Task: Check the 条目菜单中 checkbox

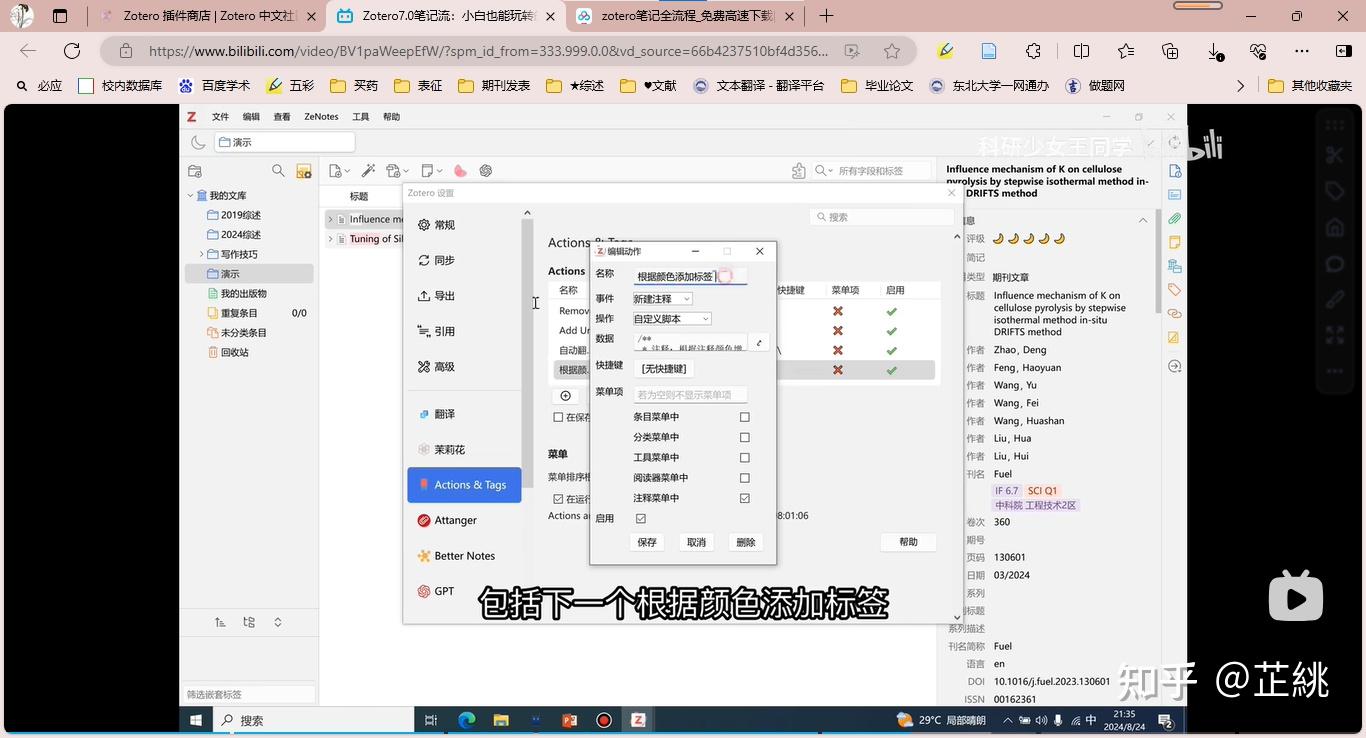Action: pos(744,417)
